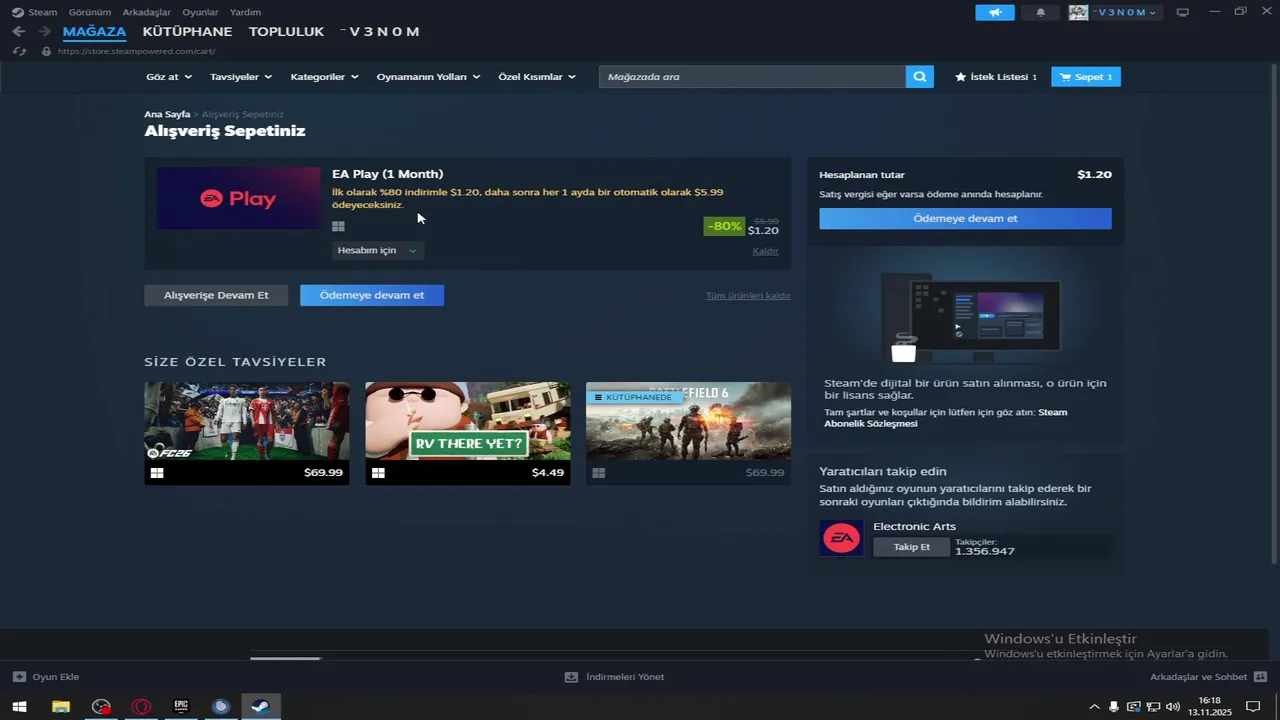Open Opera browser from the taskbar
1280x720 pixels.
point(141,707)
